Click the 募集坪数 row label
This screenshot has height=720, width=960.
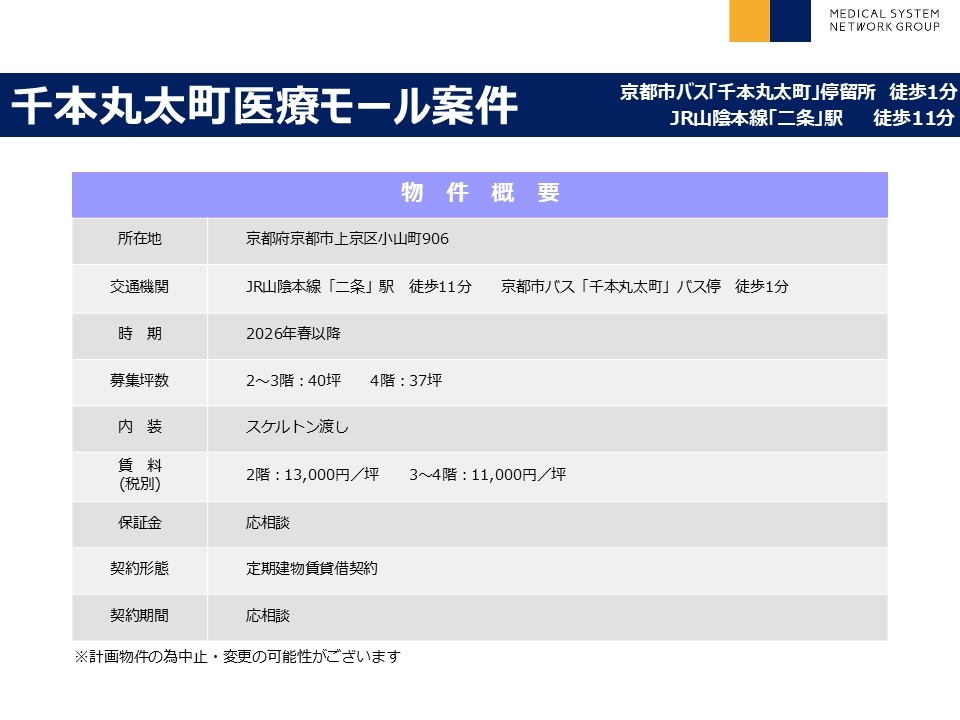point(140,381)
